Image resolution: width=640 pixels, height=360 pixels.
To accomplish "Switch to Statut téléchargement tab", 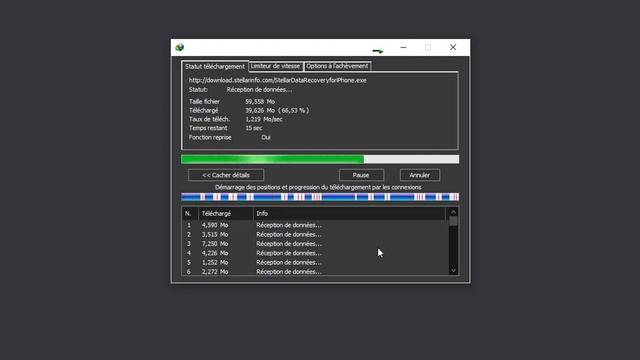I will click(215, 67).
